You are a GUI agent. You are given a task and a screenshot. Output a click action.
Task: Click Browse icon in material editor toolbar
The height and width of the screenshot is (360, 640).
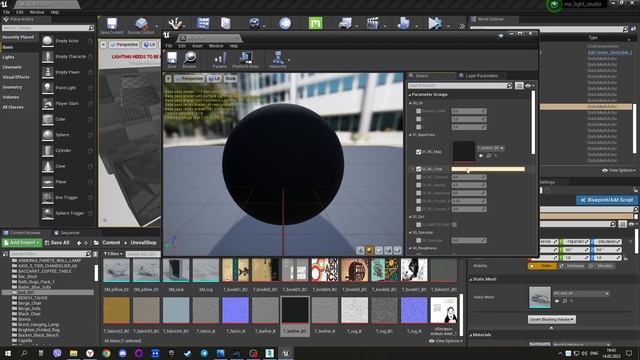point(189,59)
